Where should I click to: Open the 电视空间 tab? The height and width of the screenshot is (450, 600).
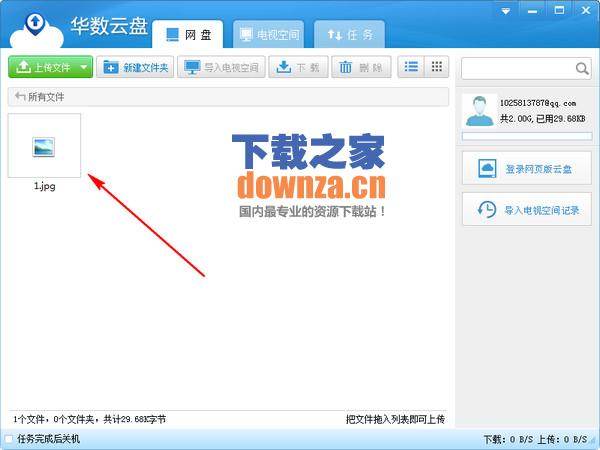(x=269, y=34)
